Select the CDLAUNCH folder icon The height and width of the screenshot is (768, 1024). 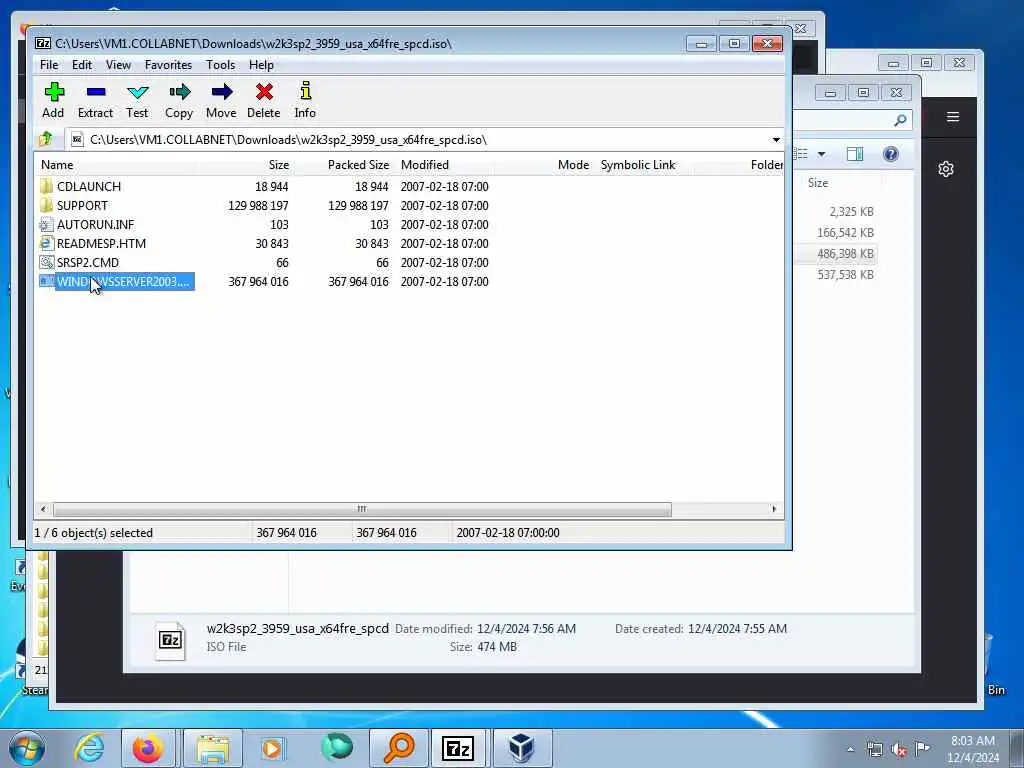(46, 186)
